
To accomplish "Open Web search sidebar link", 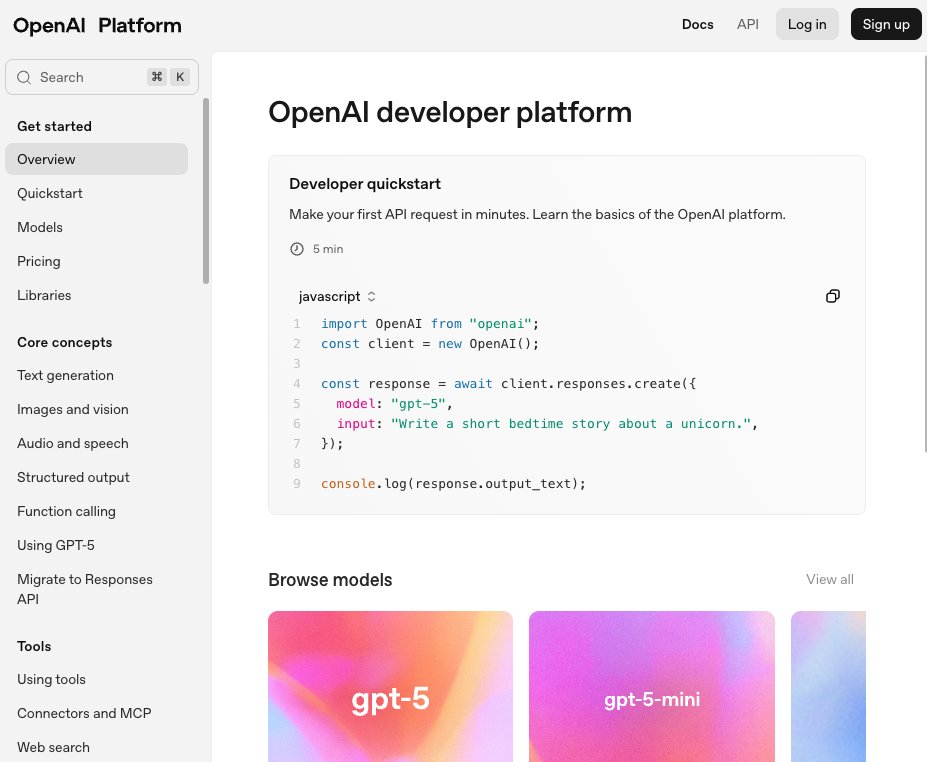I will 53,747.
